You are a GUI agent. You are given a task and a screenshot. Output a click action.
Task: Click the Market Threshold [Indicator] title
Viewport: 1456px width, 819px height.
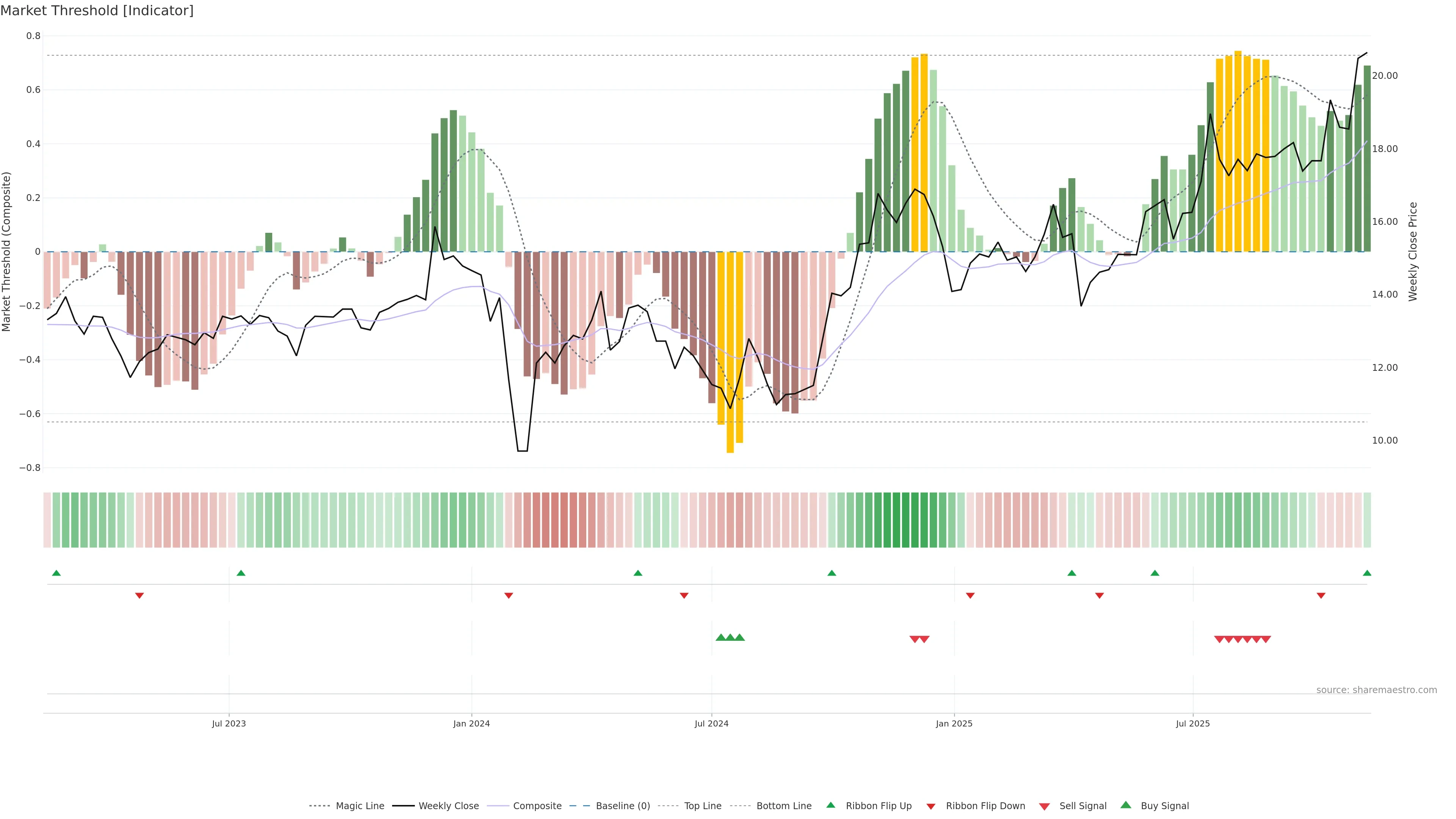(x=97, y=11)
